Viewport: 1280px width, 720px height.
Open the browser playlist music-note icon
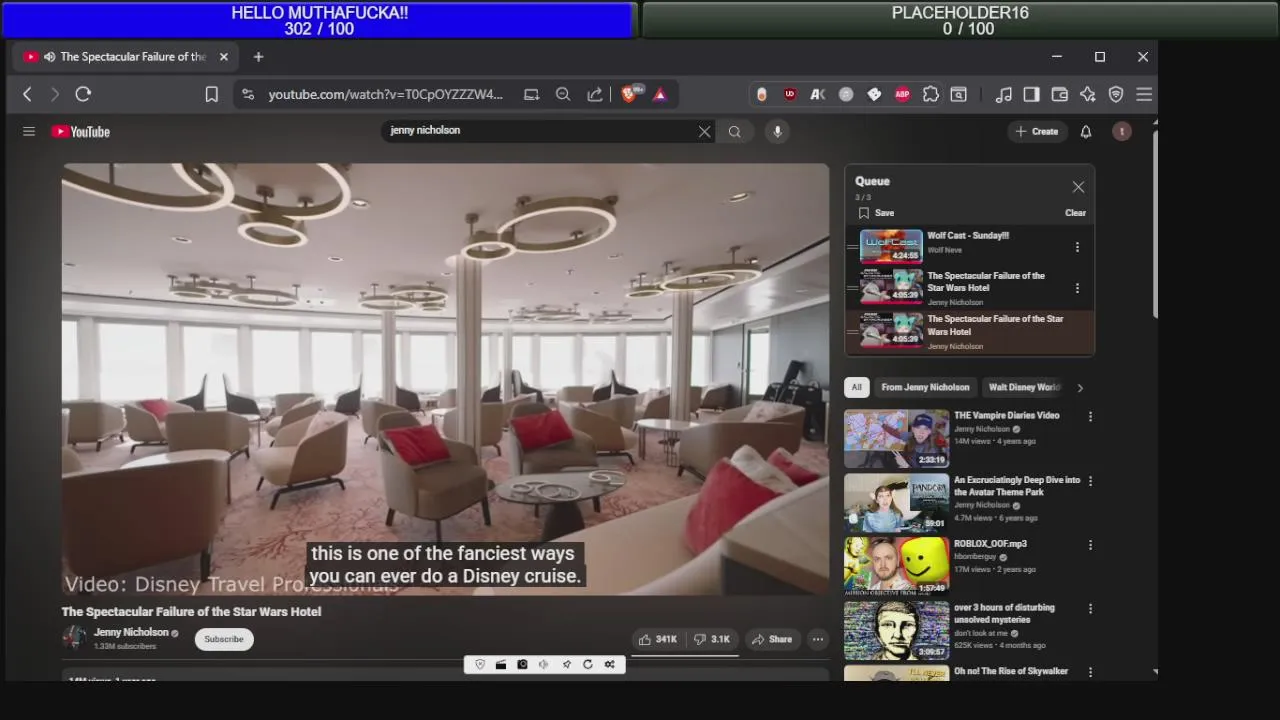click(1003, 94)
